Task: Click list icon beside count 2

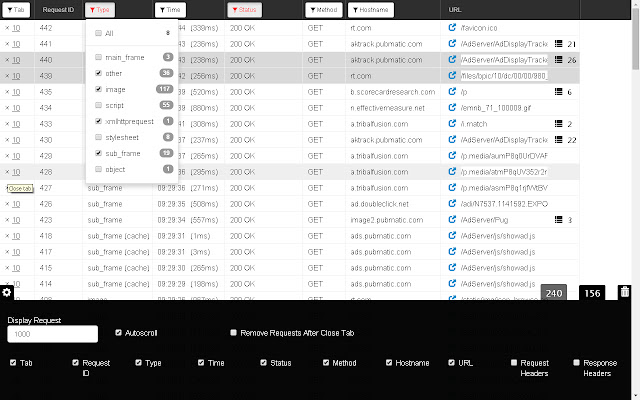Action: (558, 124)
